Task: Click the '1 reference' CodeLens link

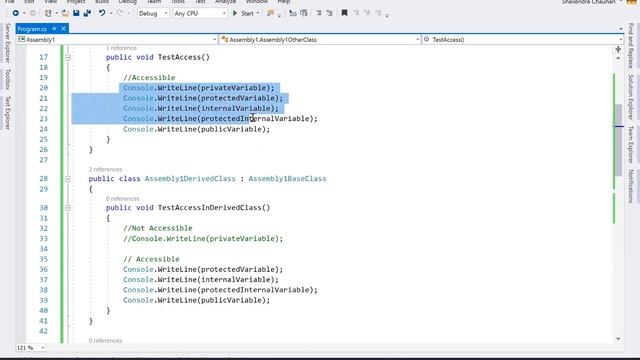Action: point(121,48)
